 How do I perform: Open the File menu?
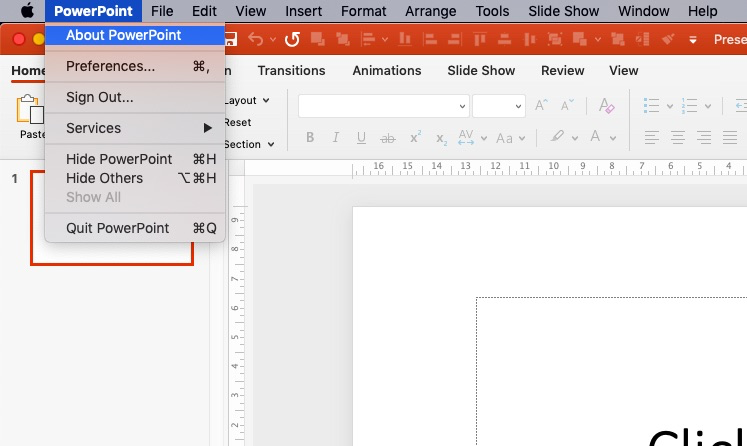point(162,11)
